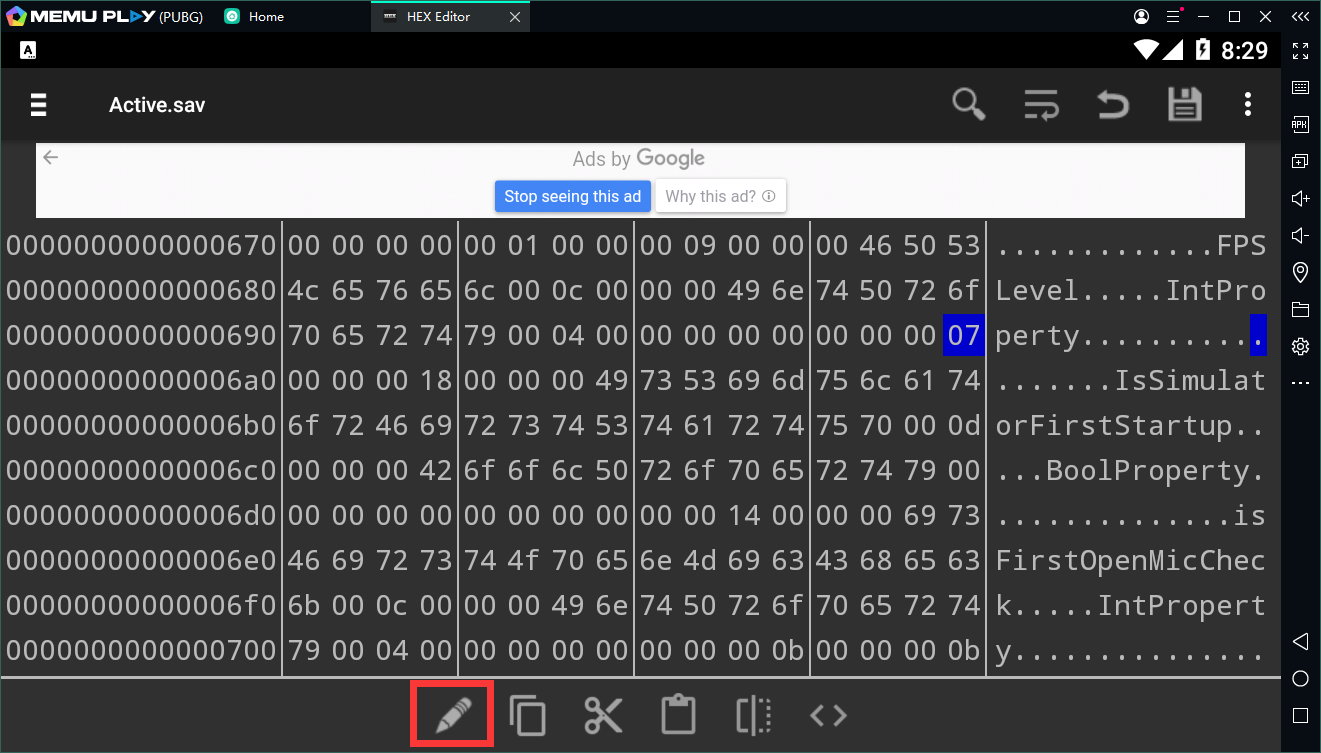Tap the angle brackets jump icon
Viewport: 1321px width, 753px height.
point(828,715)
